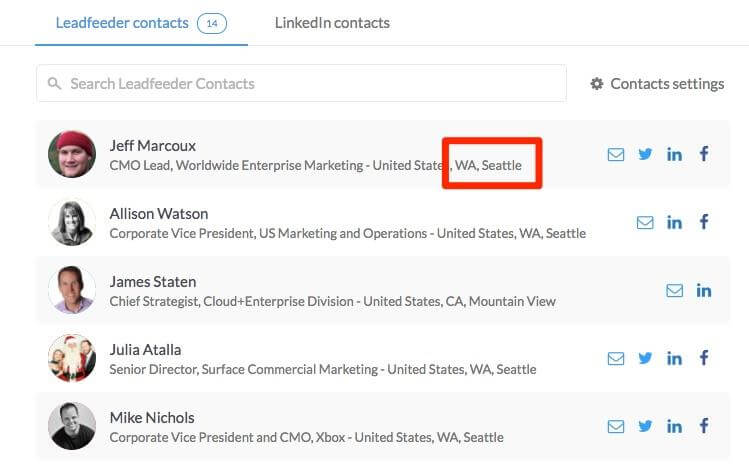Image resolution: width=749 pixels, height=471 pixels.
Task: Email Jeff Marcoux via envelope icon
Action: [616, 154]
